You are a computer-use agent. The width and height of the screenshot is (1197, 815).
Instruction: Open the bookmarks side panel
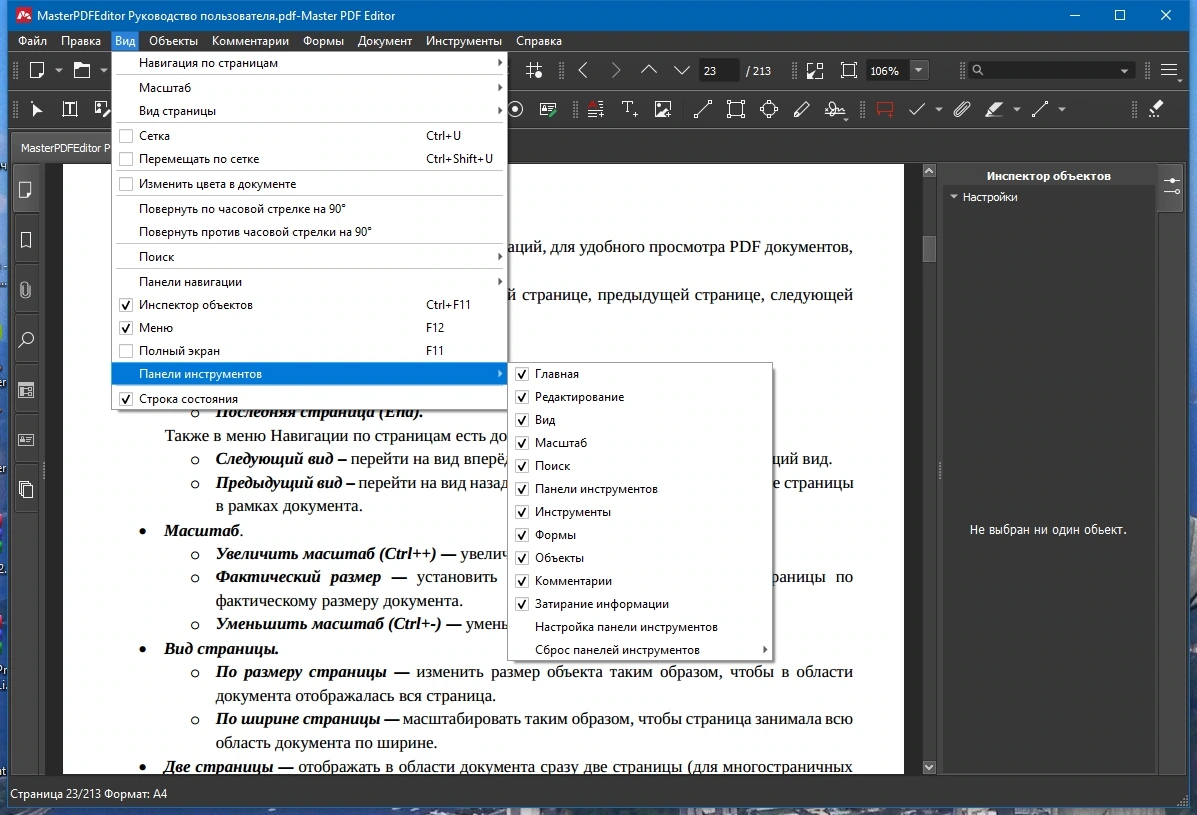26,240
